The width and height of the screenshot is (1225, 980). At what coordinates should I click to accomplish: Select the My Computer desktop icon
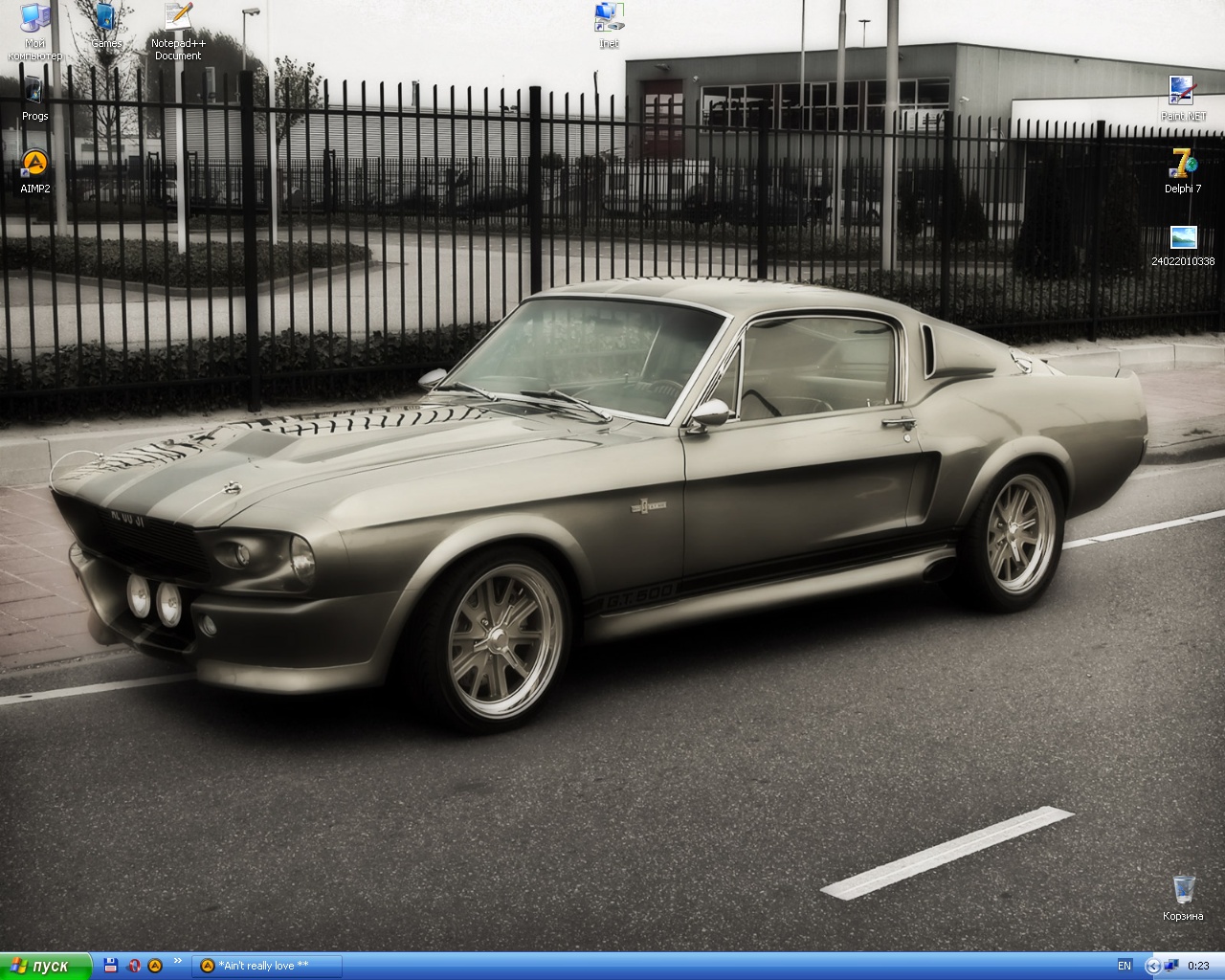tap(34, 19)
